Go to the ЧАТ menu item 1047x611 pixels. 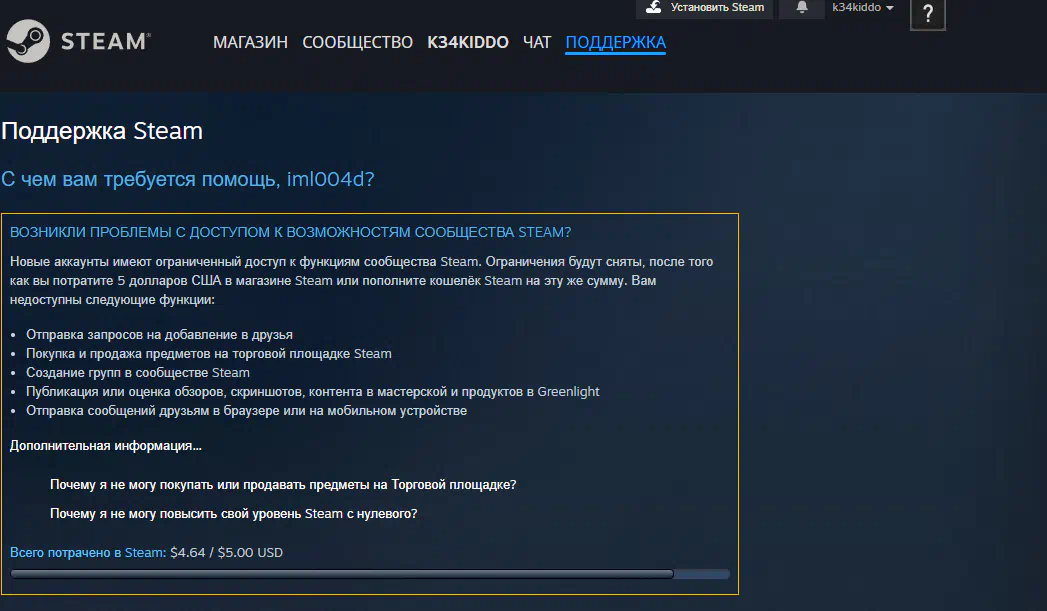pyautogui.click(x=537, y=42)
